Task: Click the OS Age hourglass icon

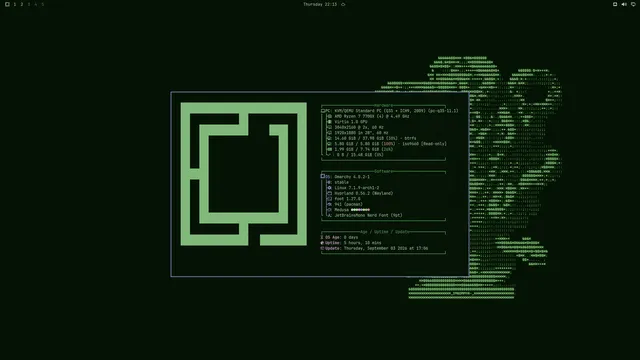Action: coord(322,237)
